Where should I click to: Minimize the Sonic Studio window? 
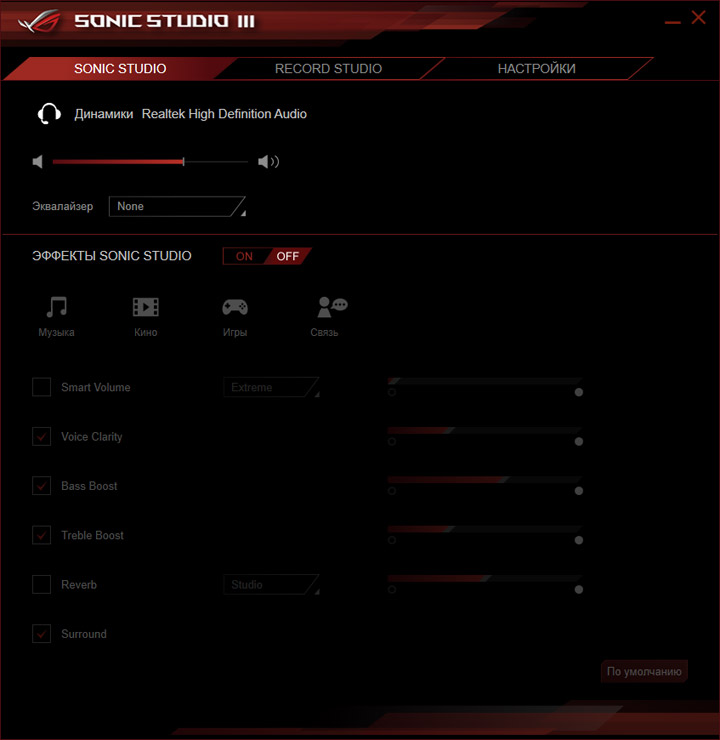pyautogui.click(x=672, y=22)
